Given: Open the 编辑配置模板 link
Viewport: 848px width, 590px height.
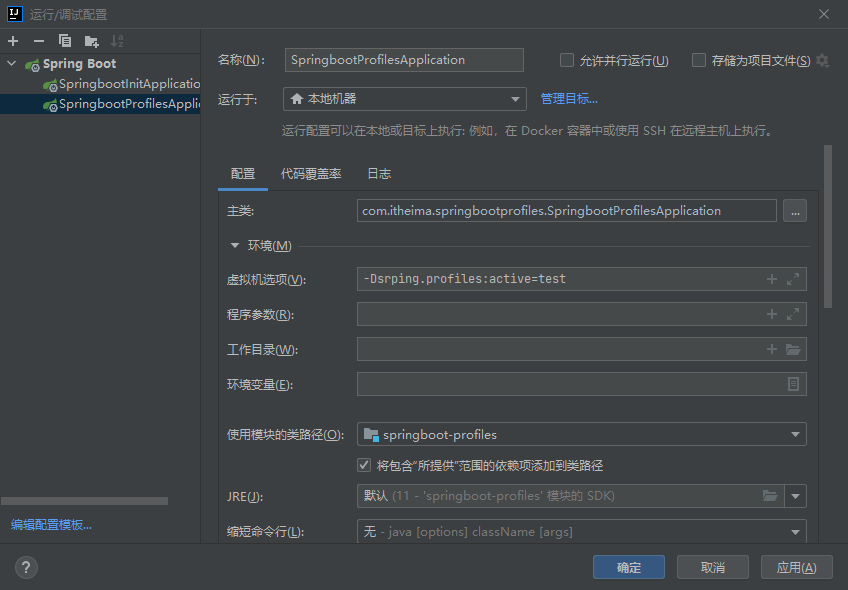Looking at the screenshot, I should [51, 525].
